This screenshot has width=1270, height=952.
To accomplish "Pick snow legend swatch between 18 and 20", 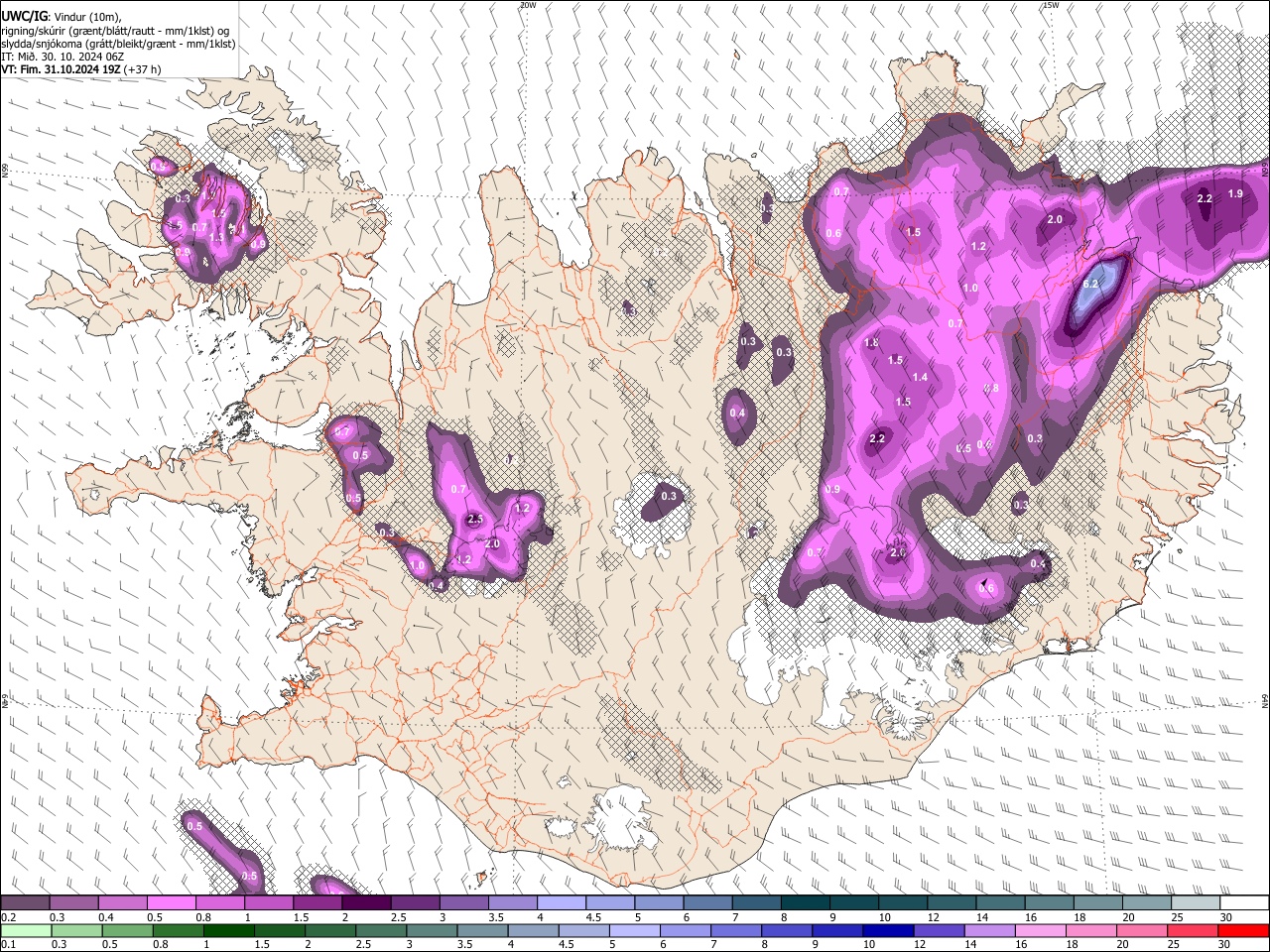I will tap(1097, 903).
